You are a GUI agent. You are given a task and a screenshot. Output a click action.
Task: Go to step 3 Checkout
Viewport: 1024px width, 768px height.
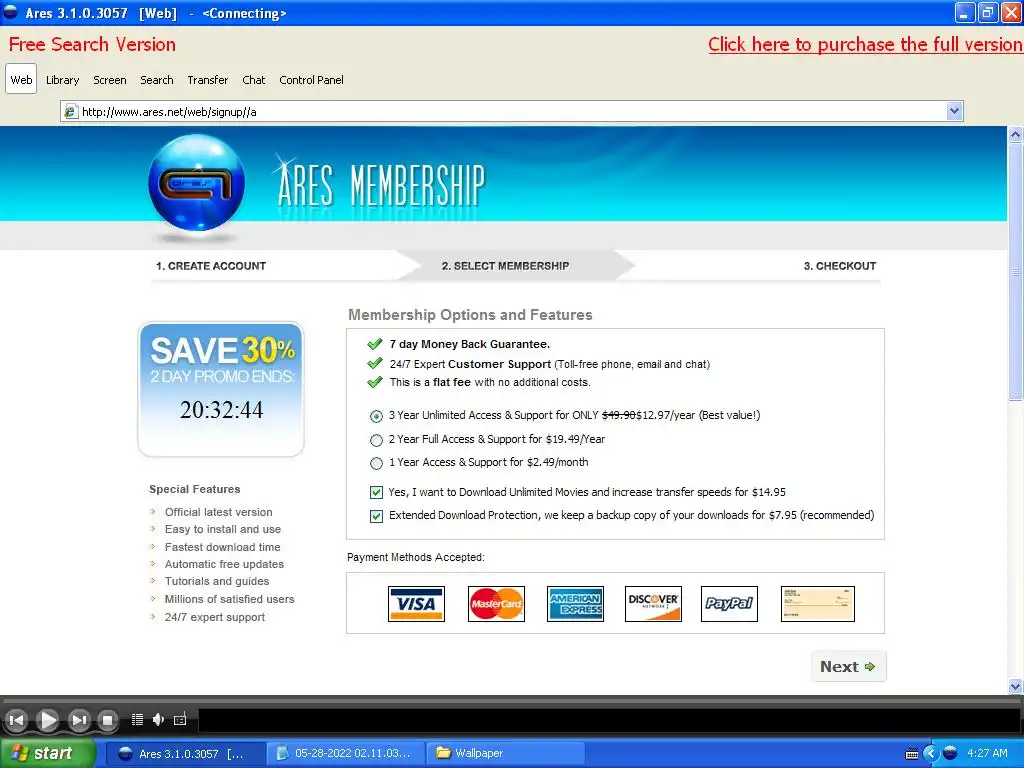tap(840, 266)
